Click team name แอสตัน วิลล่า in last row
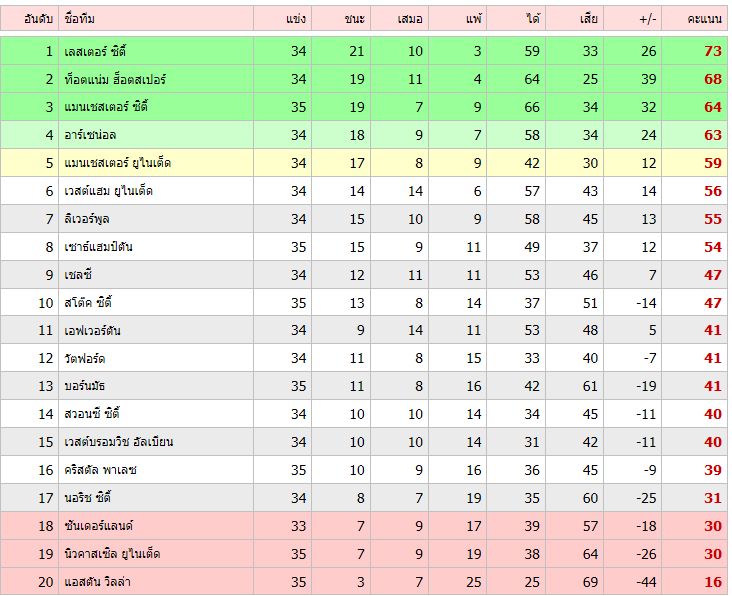 click(98, 582)
